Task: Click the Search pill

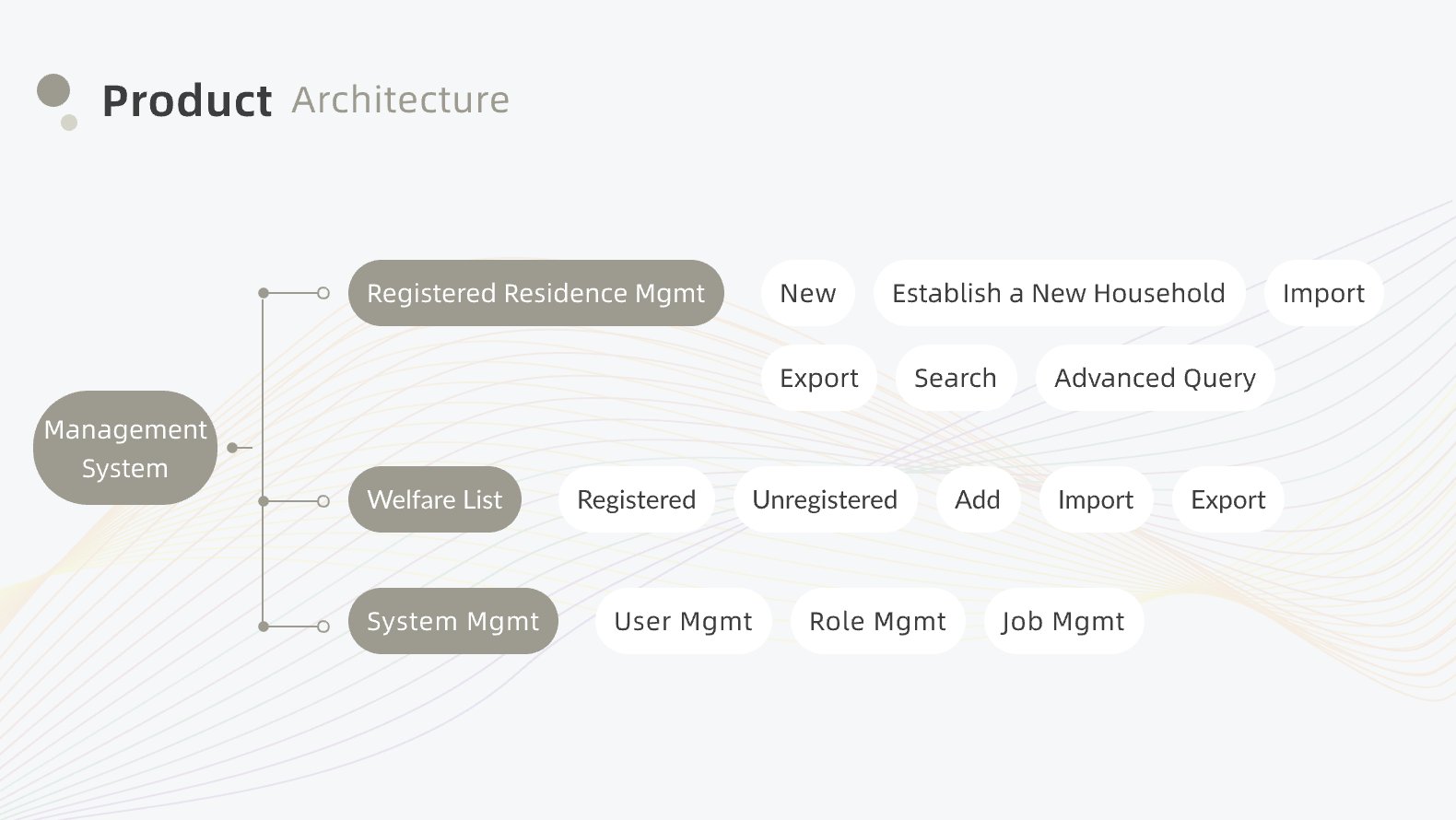Action: 955,378
